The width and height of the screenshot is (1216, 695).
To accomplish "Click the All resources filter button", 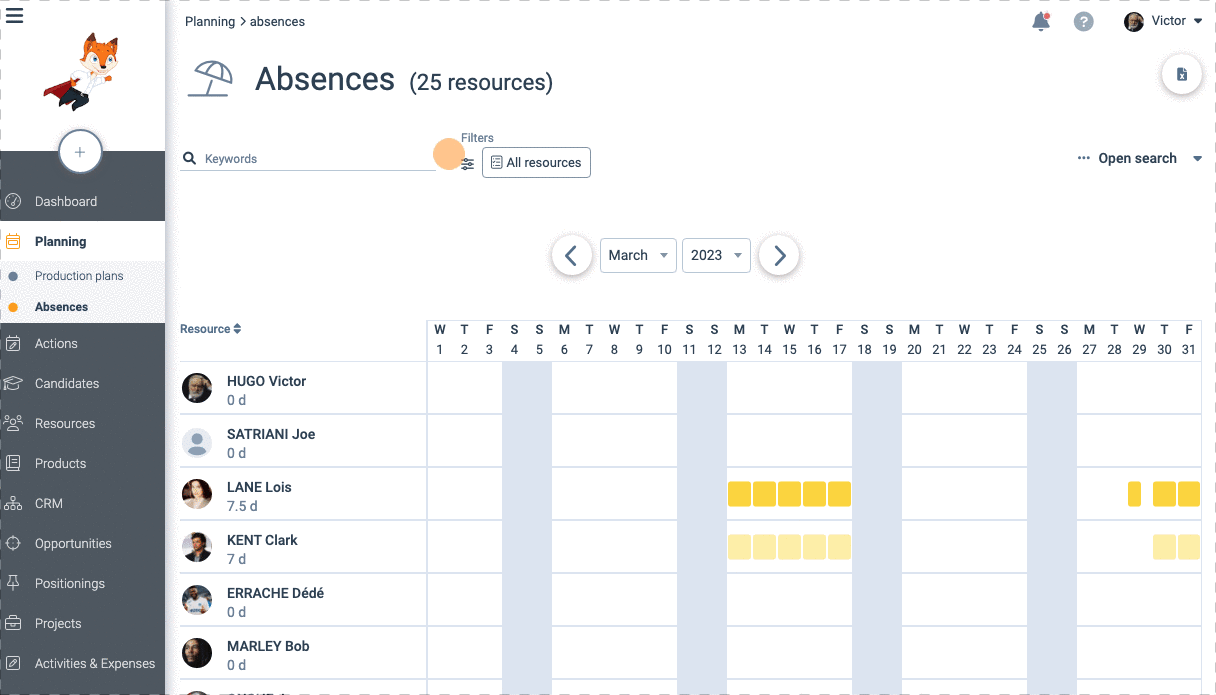I will point(536,162).
